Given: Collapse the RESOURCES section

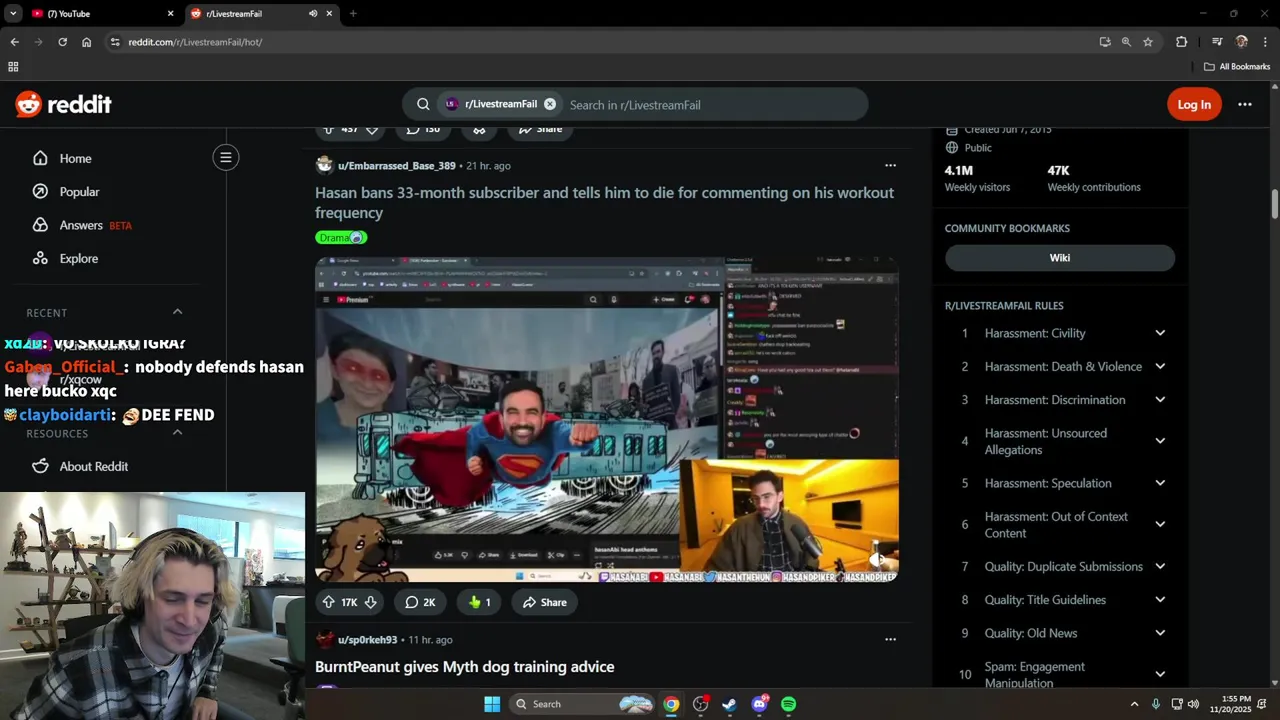Looking at the screenshot, I should pyautogui.click(x=177, y=433).
